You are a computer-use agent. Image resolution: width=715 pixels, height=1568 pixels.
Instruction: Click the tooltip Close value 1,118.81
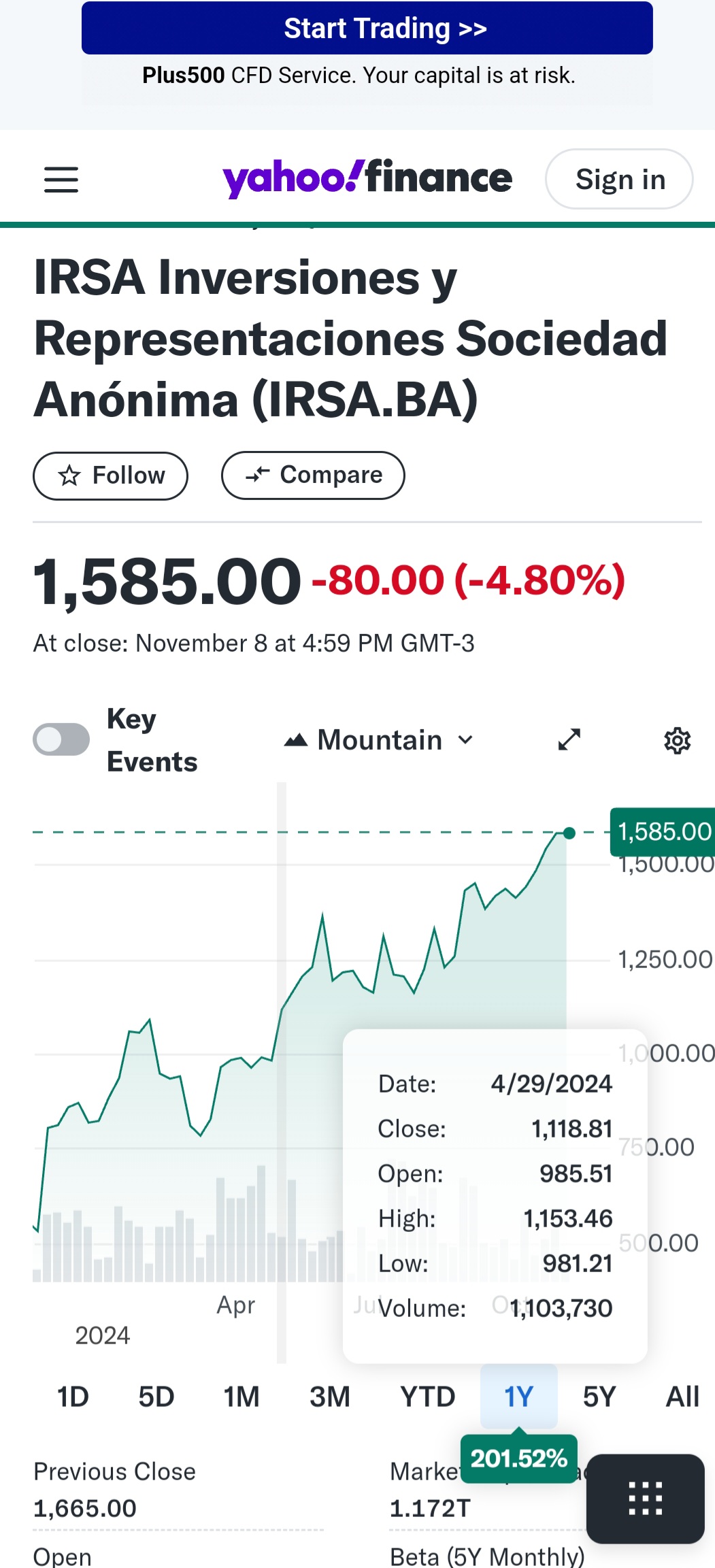(571, 1129)
